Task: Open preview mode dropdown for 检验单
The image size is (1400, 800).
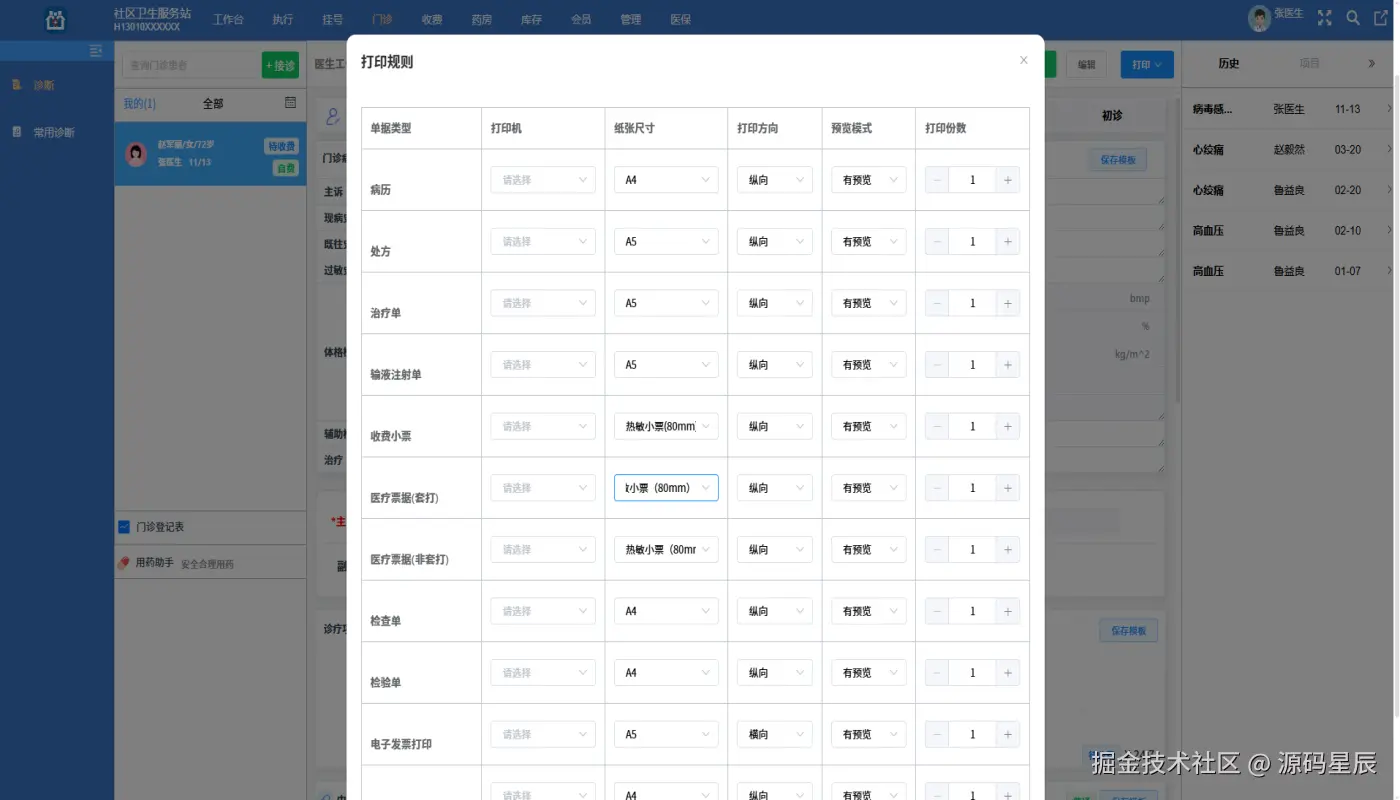Action: [x=869, y=673]
